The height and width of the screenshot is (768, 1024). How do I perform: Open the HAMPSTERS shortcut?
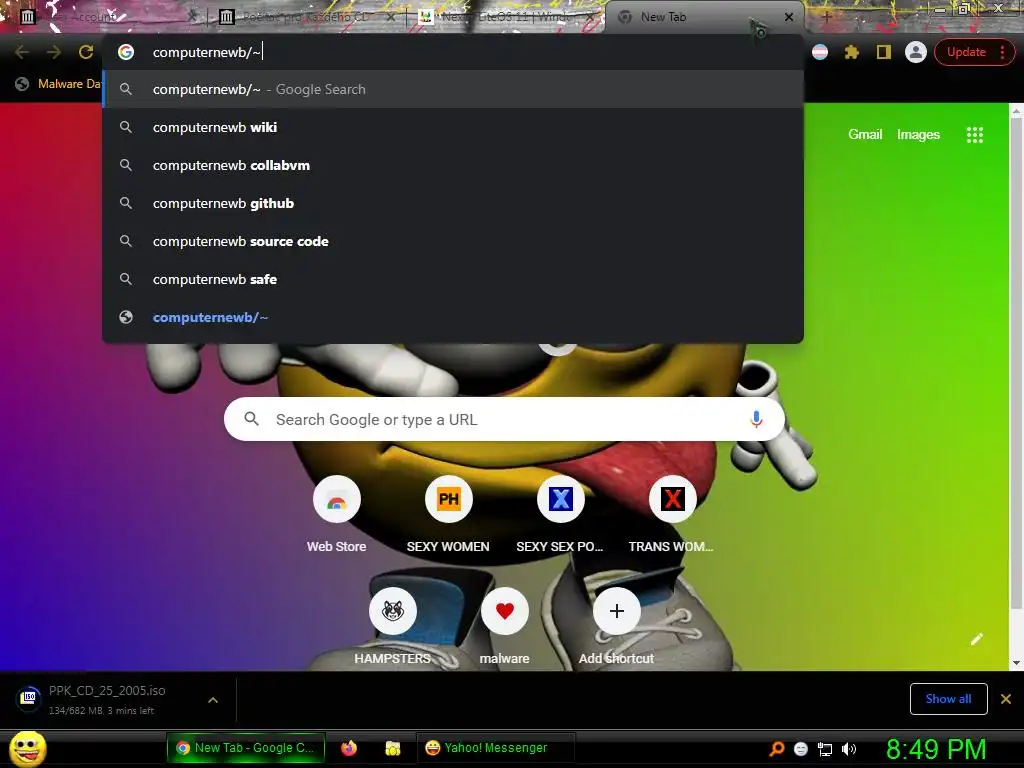(x=392, y=611)
